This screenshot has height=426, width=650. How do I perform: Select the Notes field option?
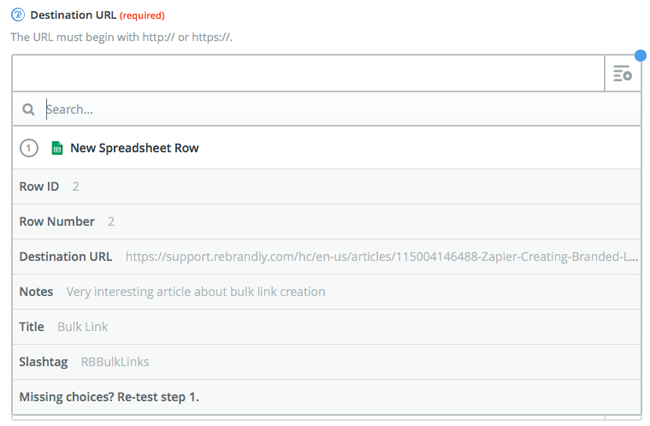[327, 292]
